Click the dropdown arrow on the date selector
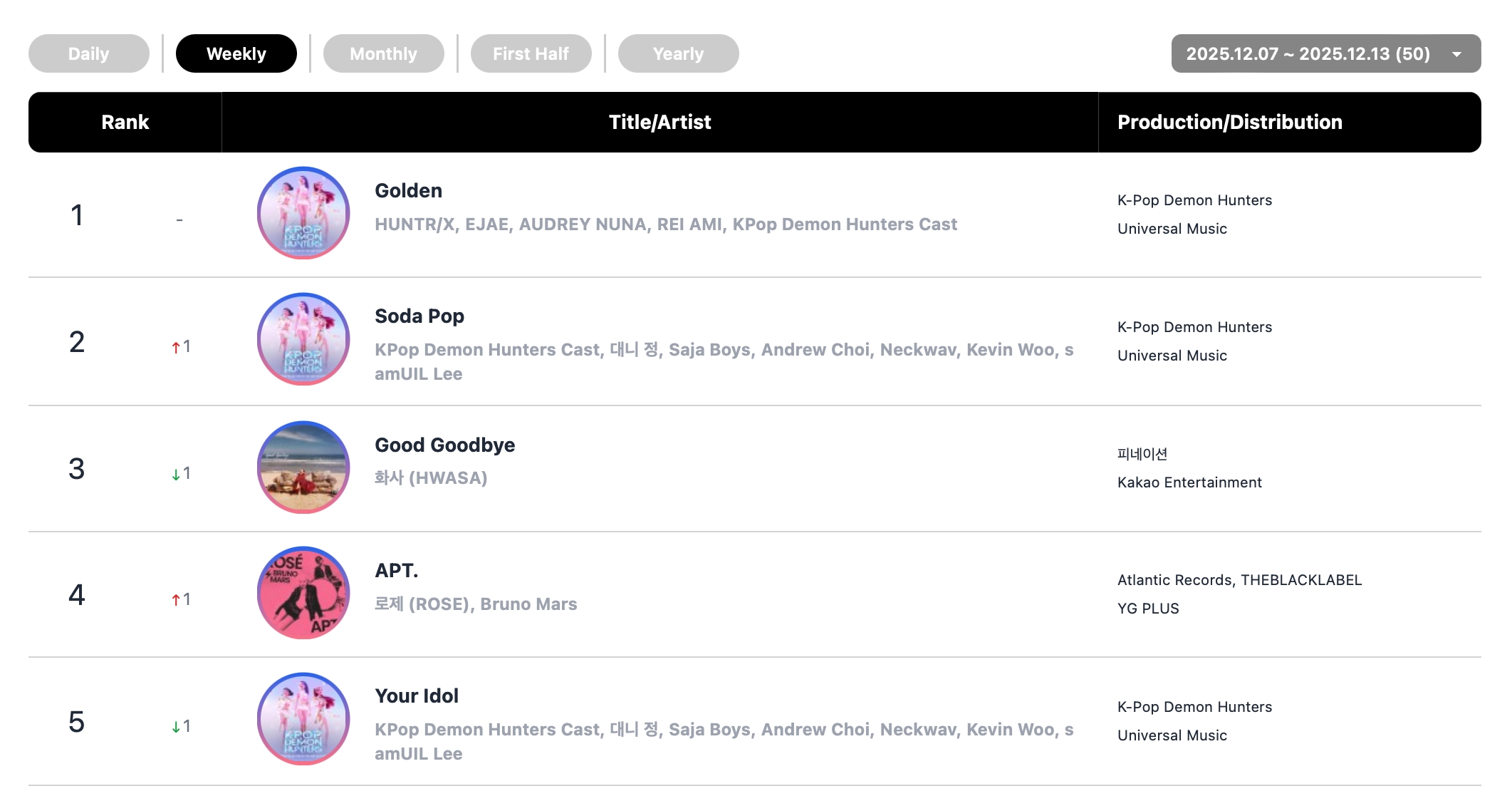Viewport: 1512px width, 796px height. pos(1457,54)
